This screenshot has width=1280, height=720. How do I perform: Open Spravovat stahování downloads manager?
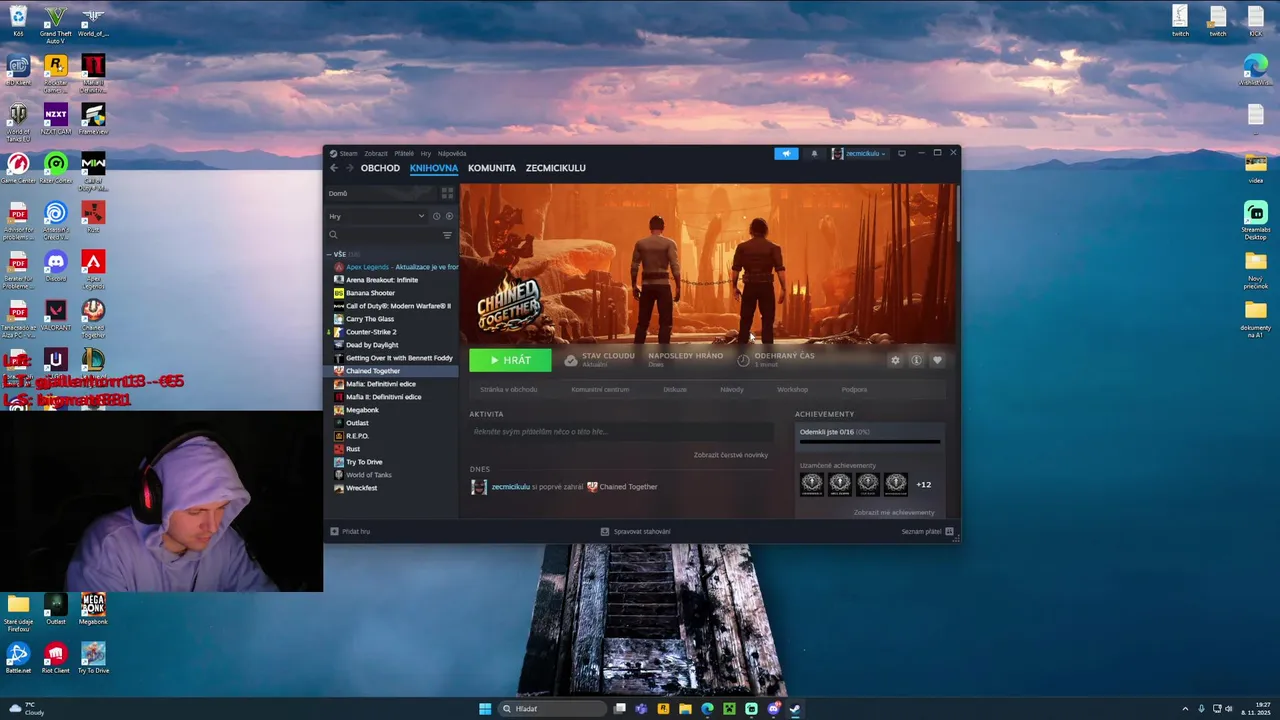coord(635,531)
